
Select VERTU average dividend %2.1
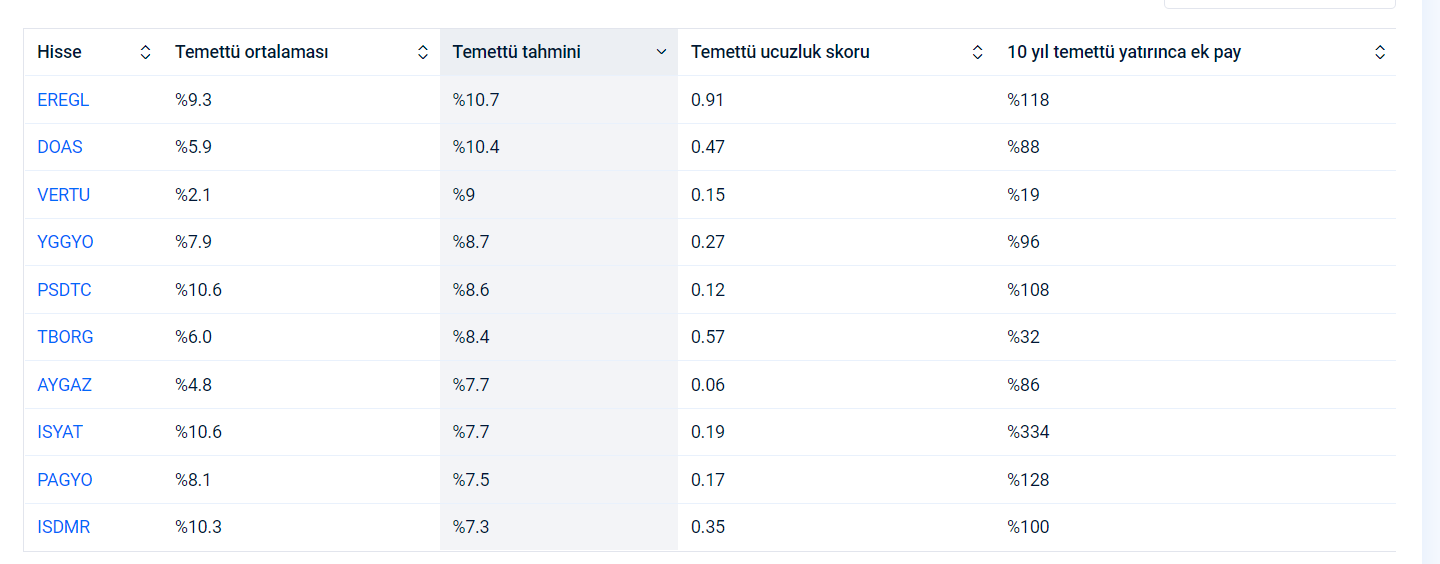pyautogui.click(x=193, y=195)
